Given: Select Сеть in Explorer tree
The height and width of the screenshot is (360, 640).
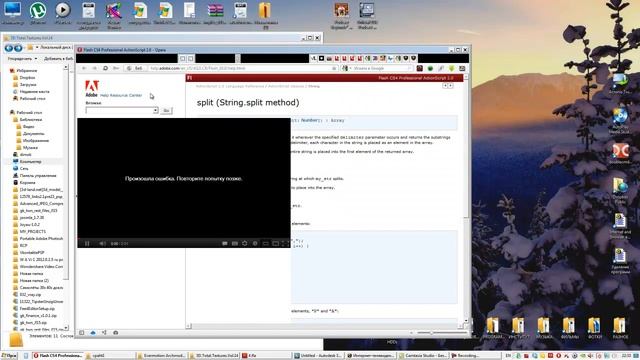Looking at the screenshot, I should 24,169.
